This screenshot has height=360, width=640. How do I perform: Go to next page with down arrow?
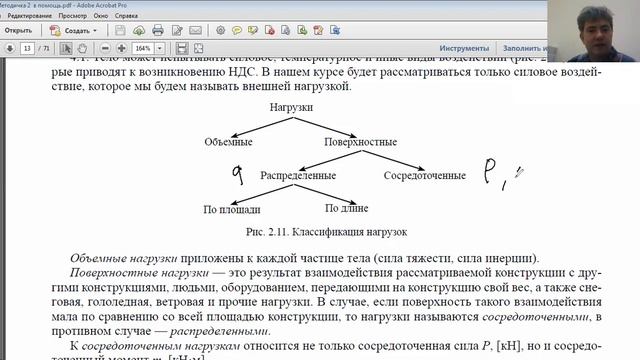(10, 49)
